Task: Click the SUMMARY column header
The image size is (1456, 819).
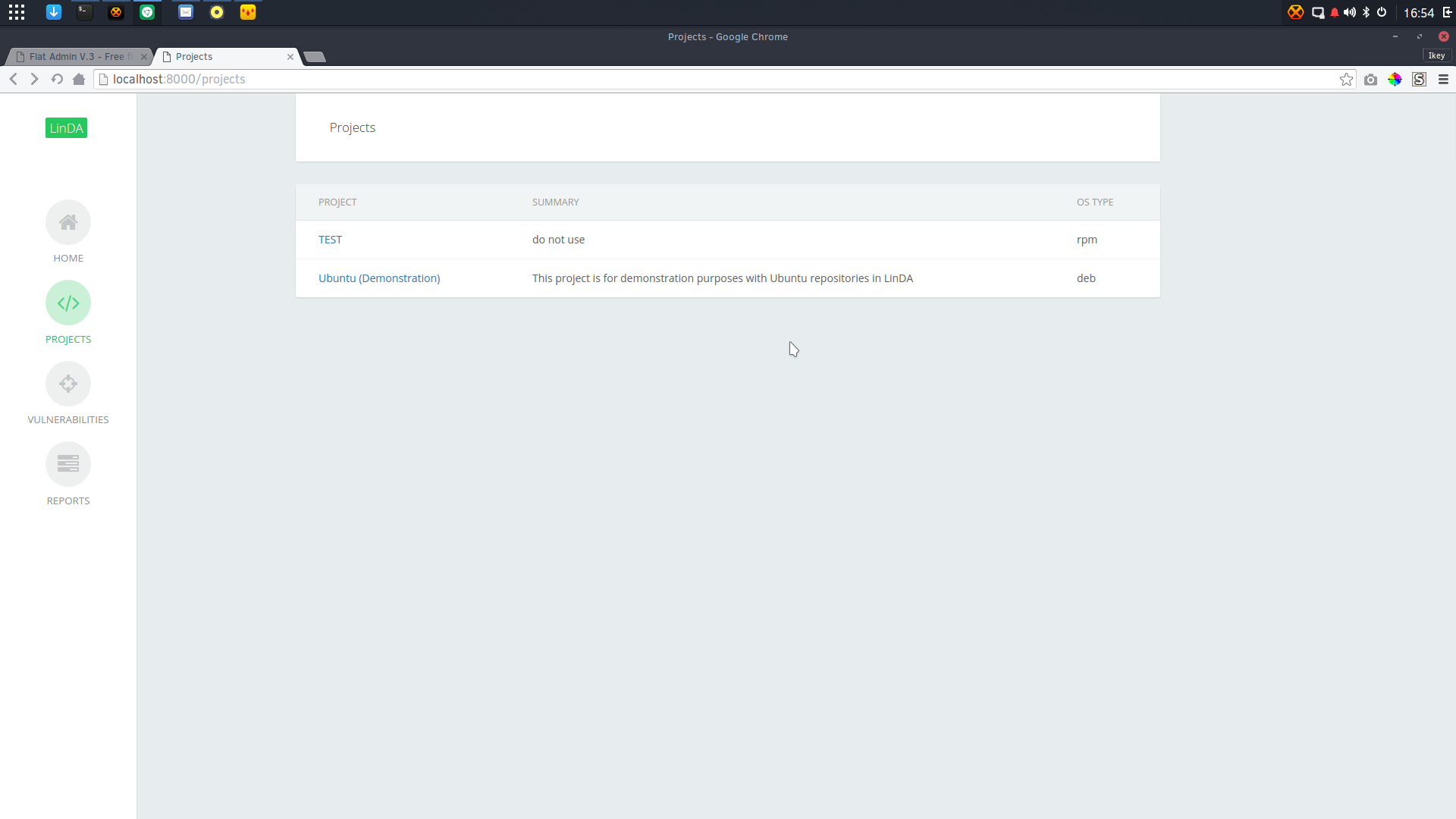Action: coord(555,202)
